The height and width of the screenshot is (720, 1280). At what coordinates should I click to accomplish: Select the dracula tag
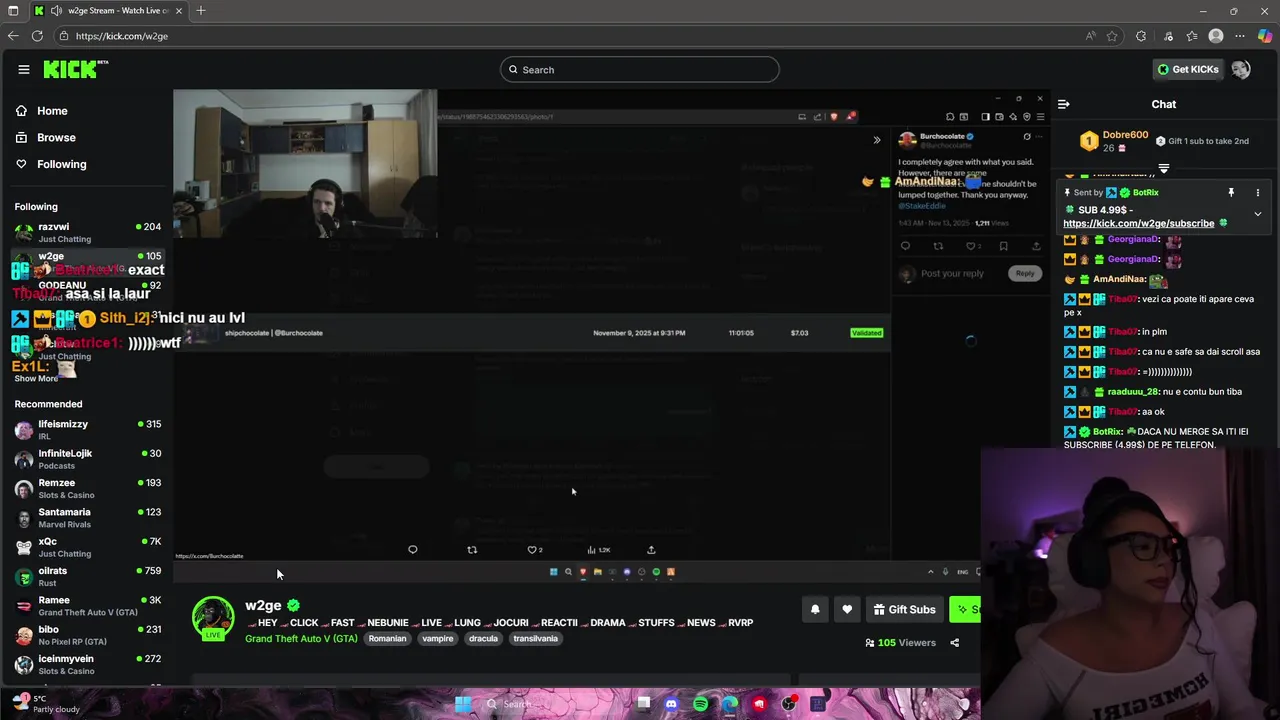point(483,638)
